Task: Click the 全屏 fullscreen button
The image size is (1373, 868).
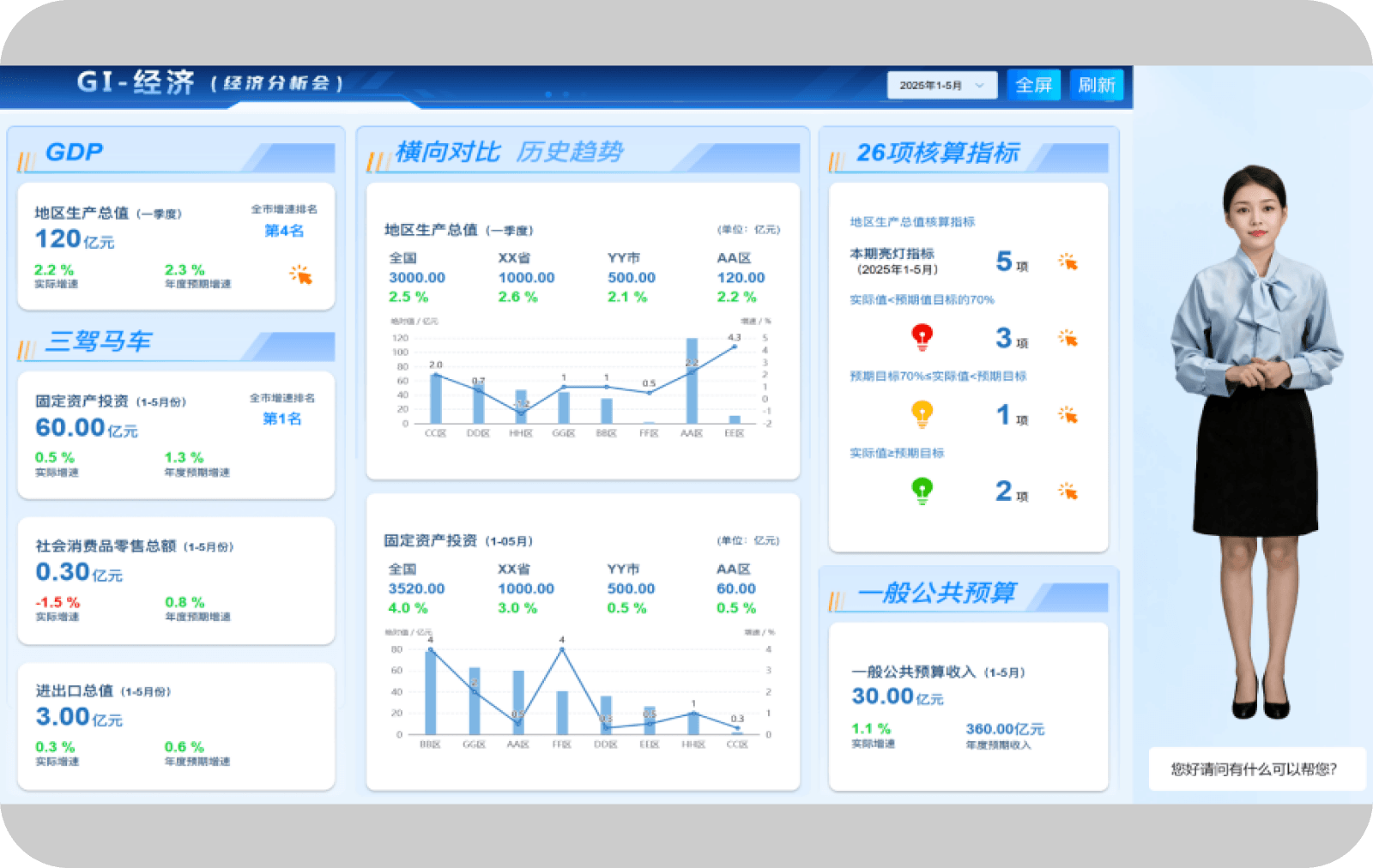Action: tap(1034, 85)
